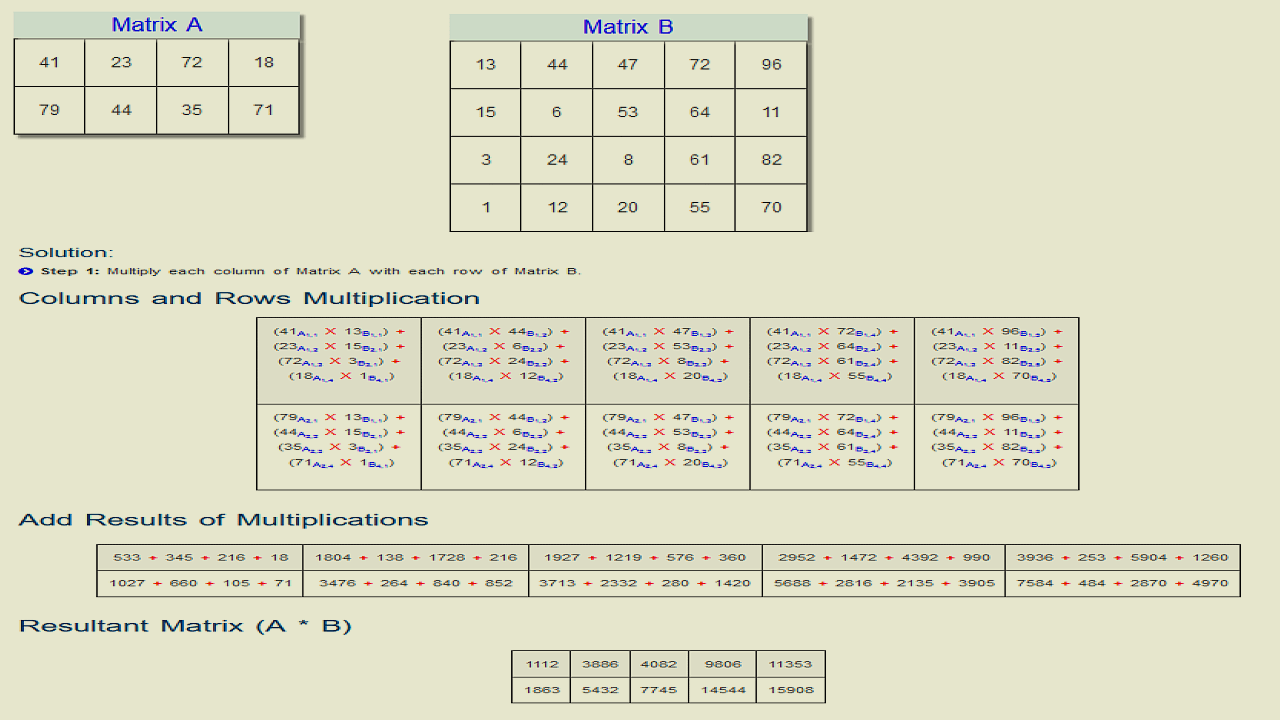The height and width of the screenshot is (720, 1280).
Task: Click cell 13 in Matrix B
Action: (x=486, y=64)
